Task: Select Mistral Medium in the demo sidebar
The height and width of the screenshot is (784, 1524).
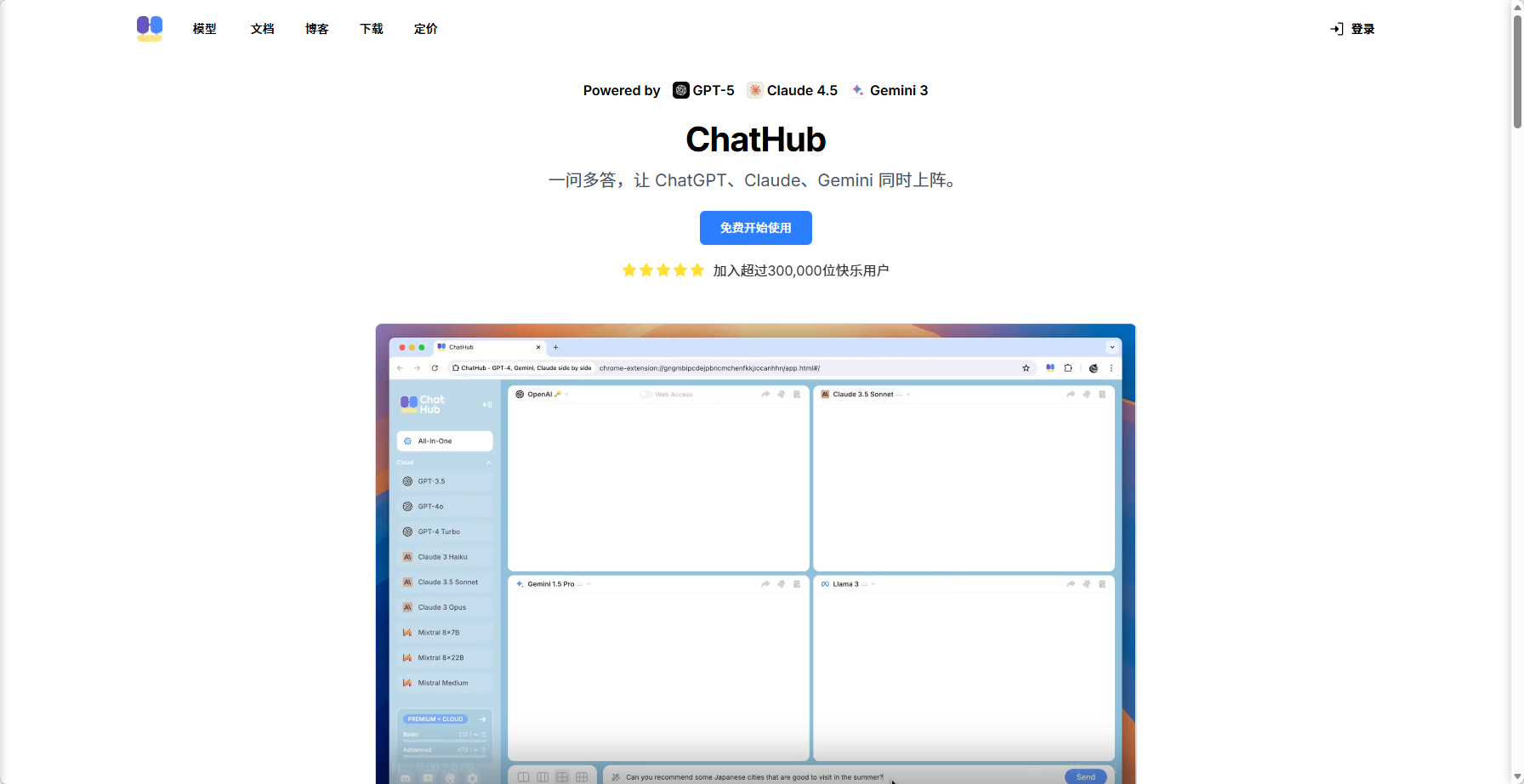Action: tap(445, 683)
